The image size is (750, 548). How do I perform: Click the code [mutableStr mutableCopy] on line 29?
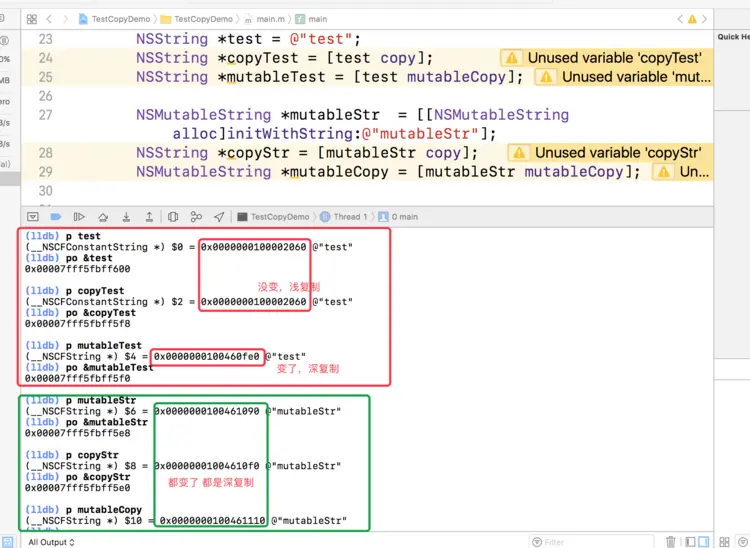point(524,172)
